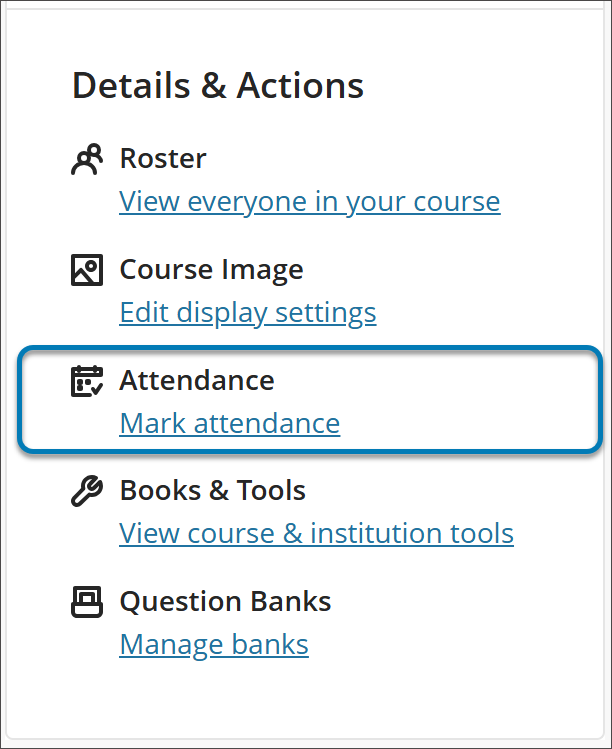Select the Mark attendance link
Viewport: 612px width, 749px height.
(x=229, y=424)
